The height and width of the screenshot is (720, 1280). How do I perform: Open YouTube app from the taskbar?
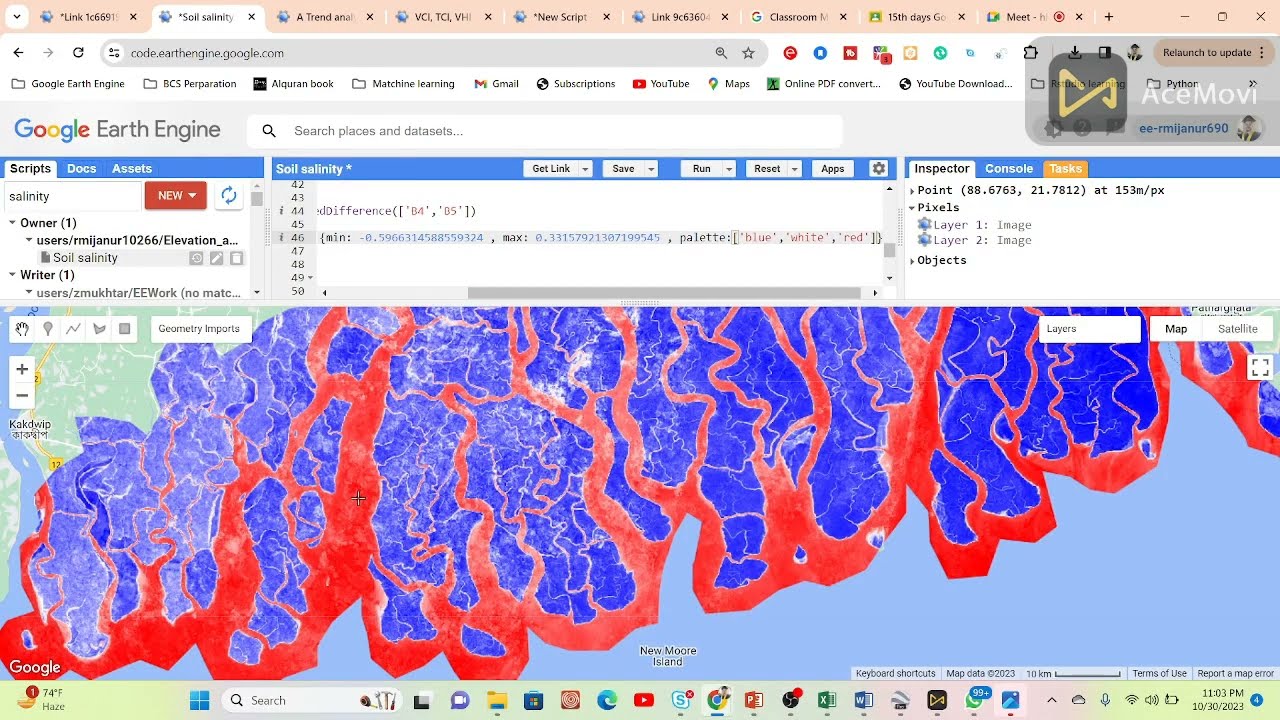(x=644, y=700)
